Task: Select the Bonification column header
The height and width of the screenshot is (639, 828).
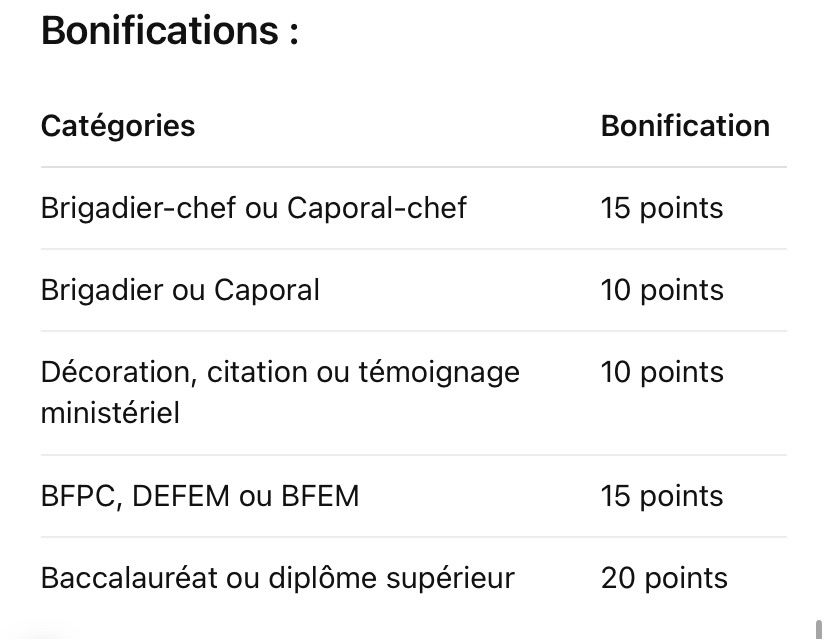Action: point(685,126)
